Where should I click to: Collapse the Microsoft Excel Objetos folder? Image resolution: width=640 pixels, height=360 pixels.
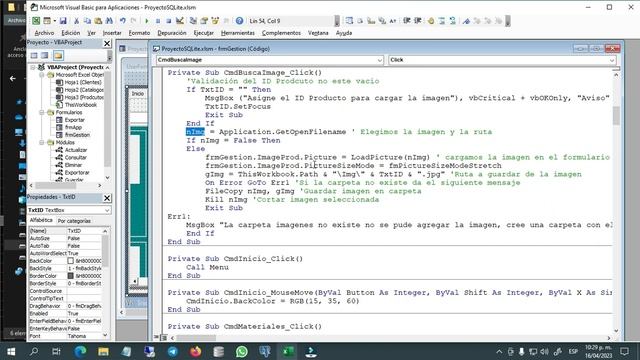click(42, 75)
